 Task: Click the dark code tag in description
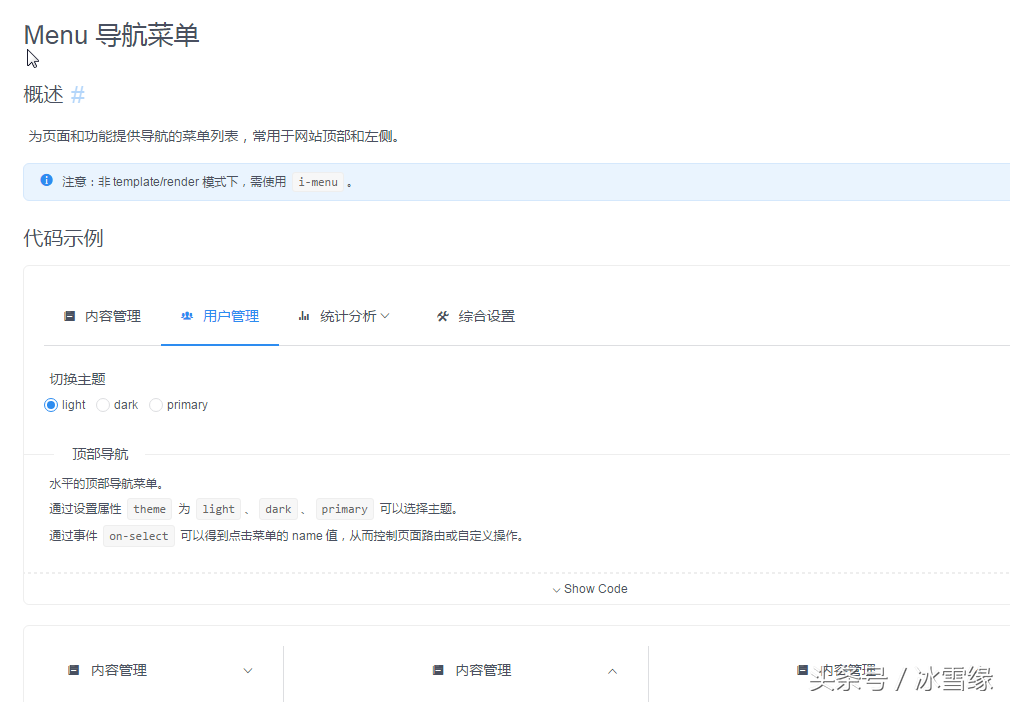pyautogui.click(x=278, y=509)
